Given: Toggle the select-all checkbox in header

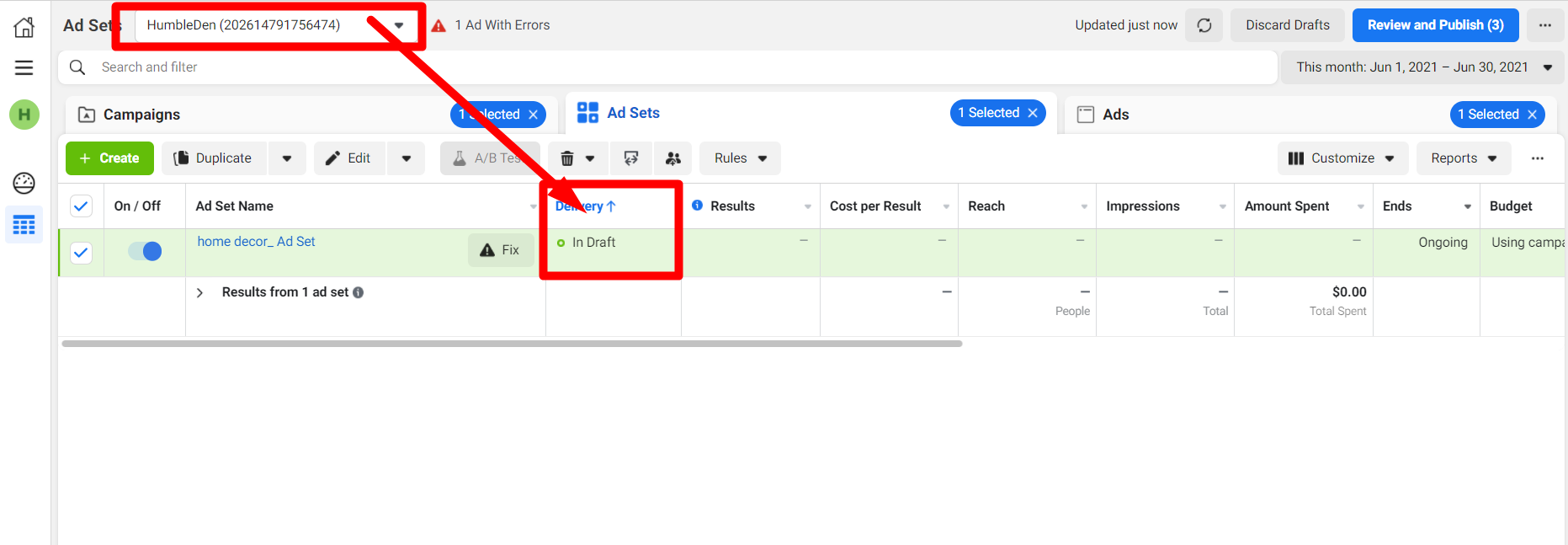Looking at the screenshot, I should (81, 206).
